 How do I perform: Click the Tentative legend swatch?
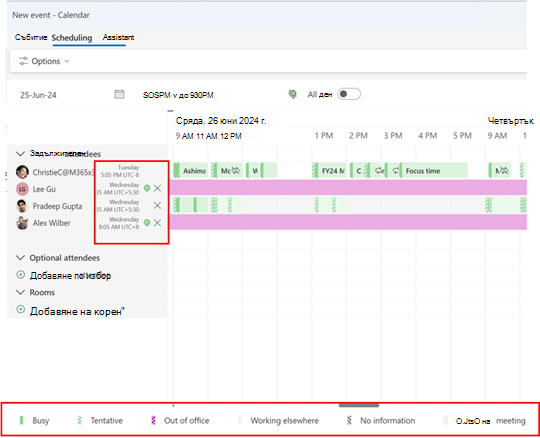(x=80, y=420)
